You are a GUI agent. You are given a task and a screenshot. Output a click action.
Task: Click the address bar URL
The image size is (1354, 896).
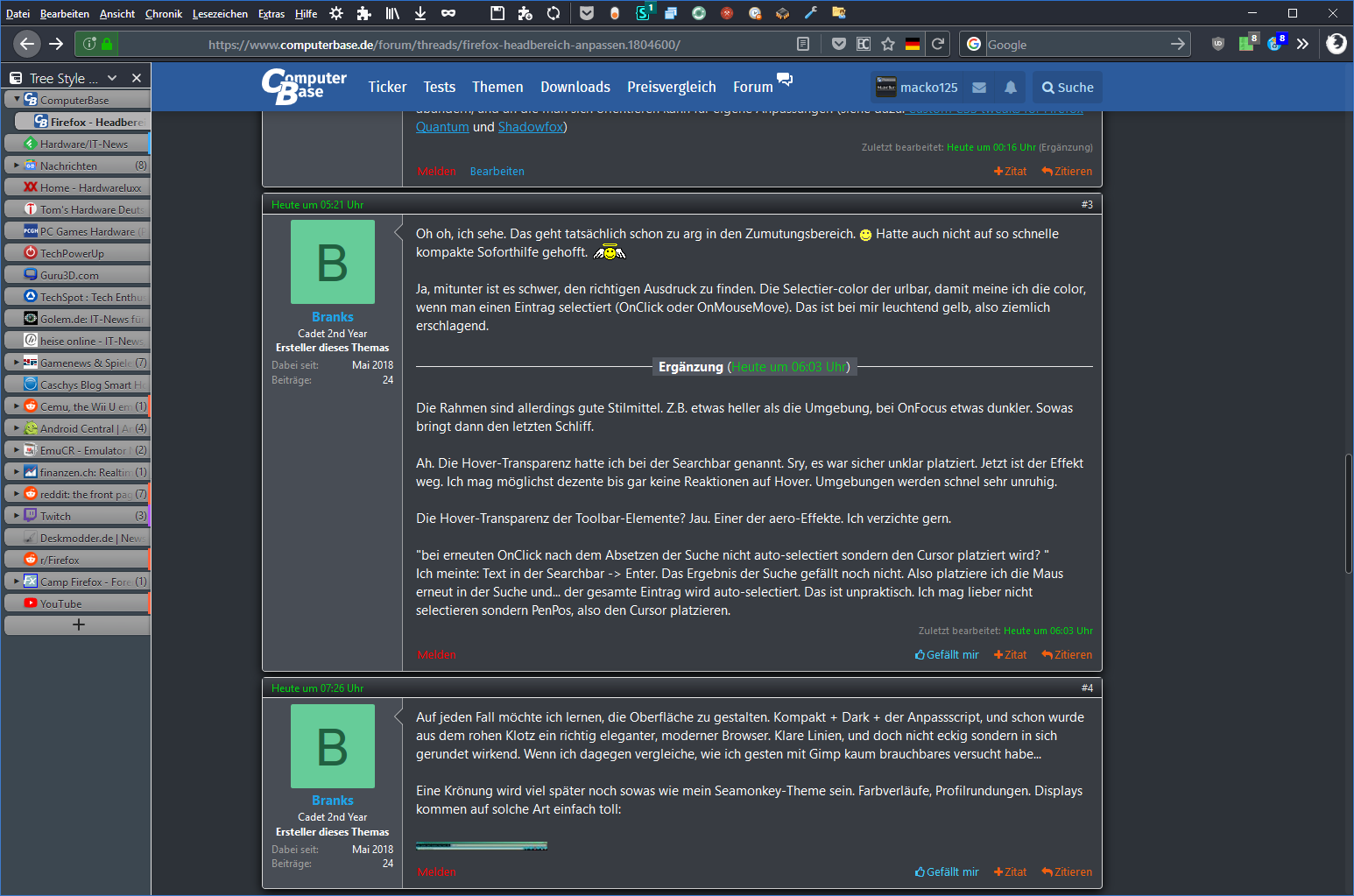(x=444, y=44)
